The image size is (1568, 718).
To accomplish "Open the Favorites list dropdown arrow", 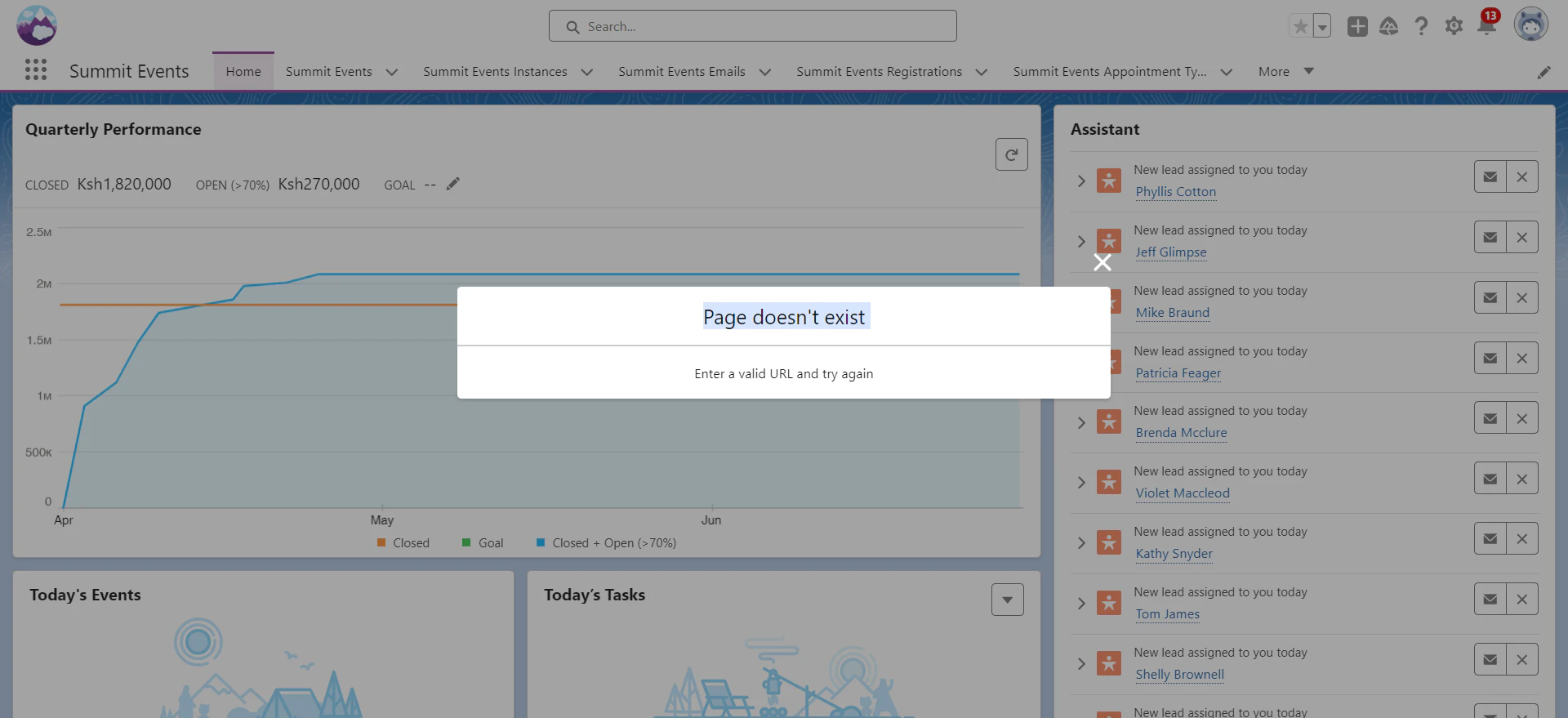I will tap(1322, 26).
